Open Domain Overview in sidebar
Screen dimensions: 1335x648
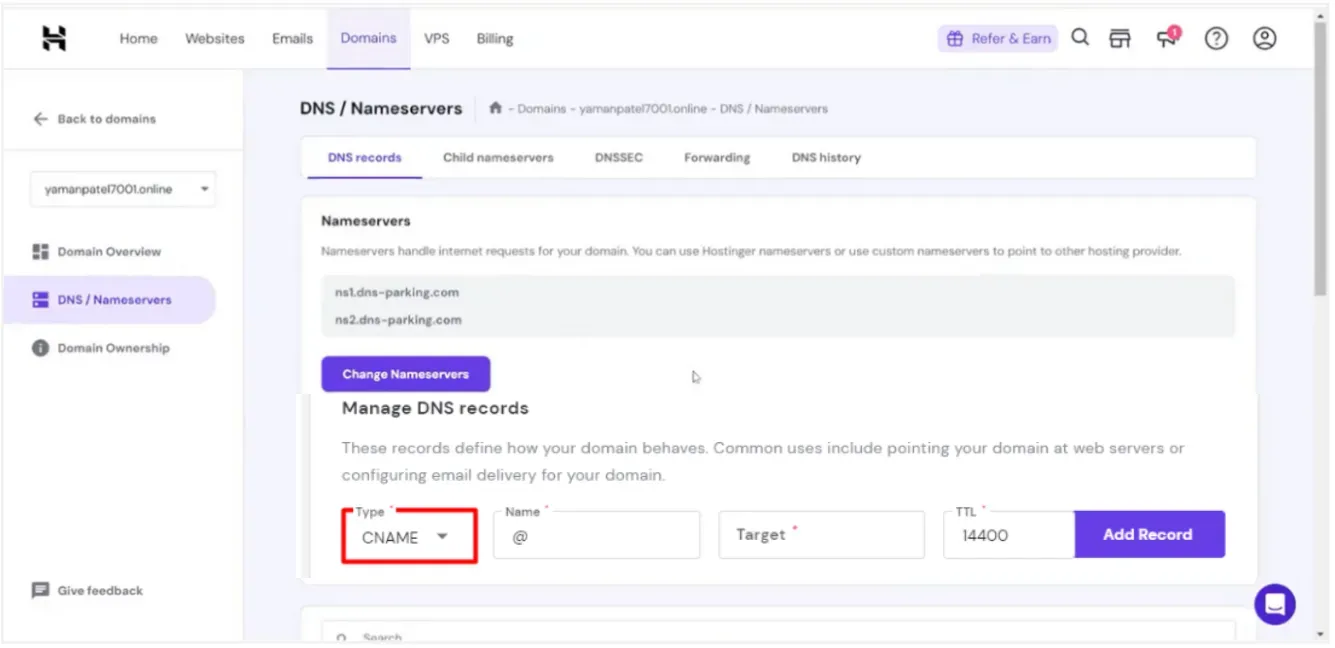(109, 251)
